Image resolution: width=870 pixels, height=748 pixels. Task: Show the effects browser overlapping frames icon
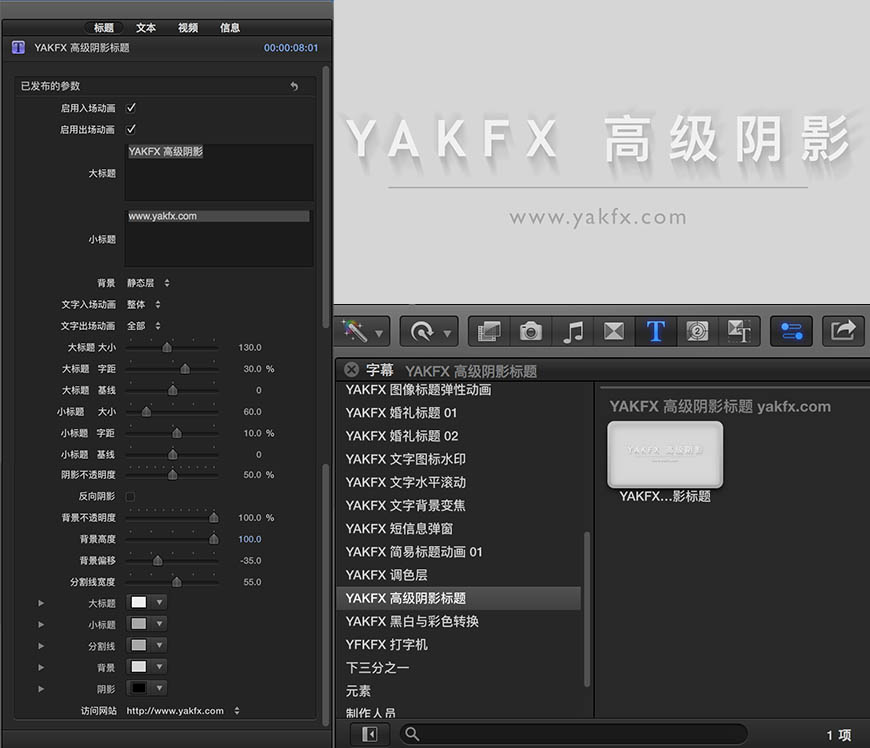(489, 331)
